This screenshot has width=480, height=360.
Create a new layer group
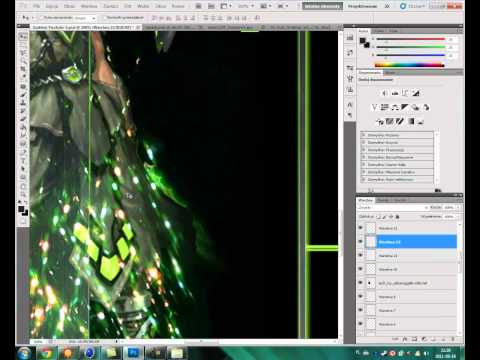pyautogui.click(x=434, y=339)
